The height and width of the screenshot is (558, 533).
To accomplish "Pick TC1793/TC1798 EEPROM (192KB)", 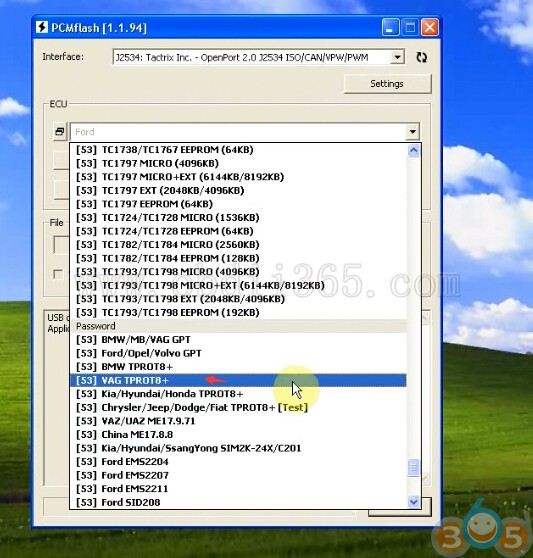I will pyautogui.click(x=238, y=312).
